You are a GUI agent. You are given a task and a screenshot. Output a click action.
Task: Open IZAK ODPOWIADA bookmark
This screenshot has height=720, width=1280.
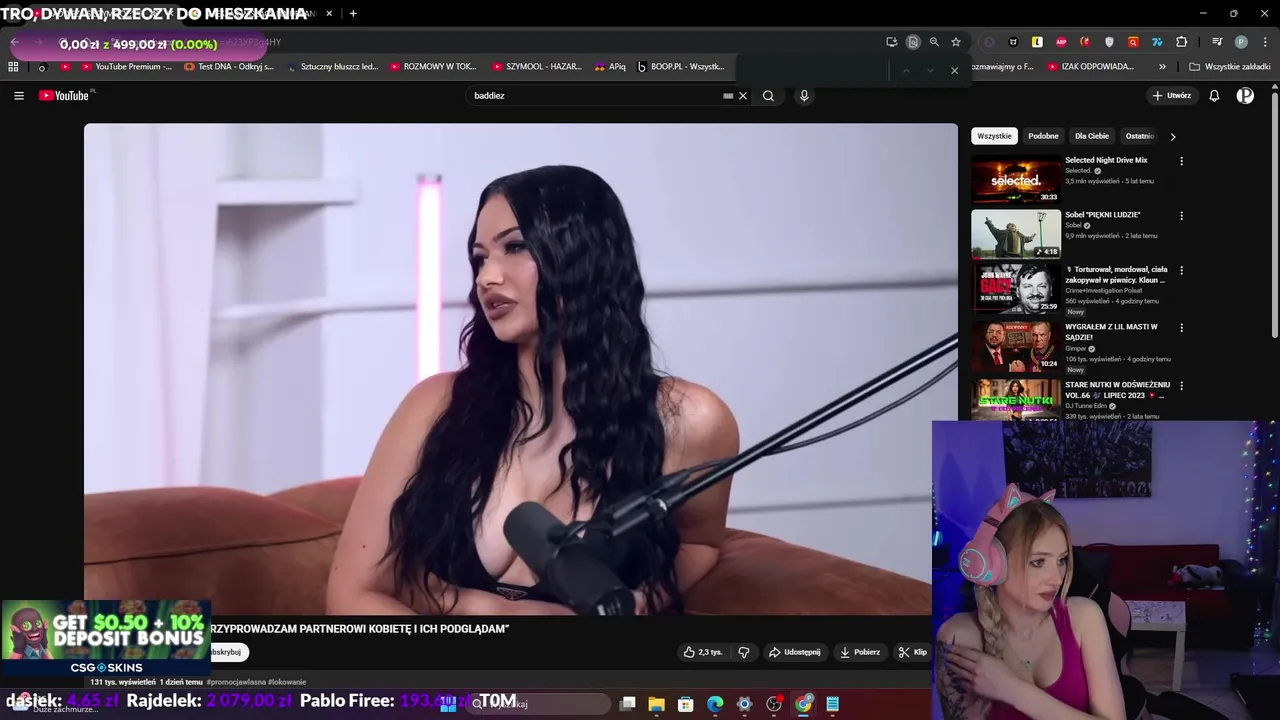(x=1091, y=67)
